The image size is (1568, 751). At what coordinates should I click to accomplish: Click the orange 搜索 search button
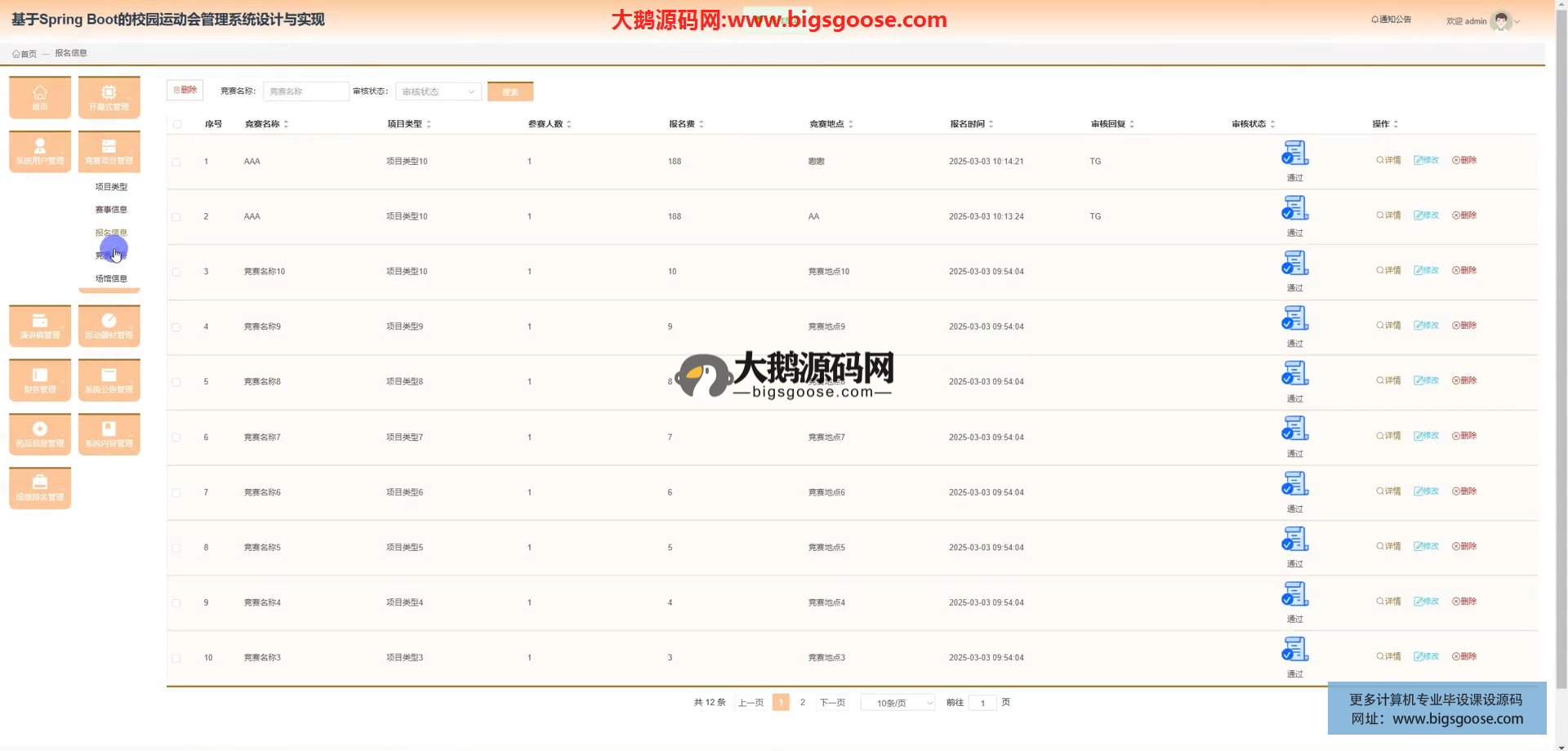point(510,91)
